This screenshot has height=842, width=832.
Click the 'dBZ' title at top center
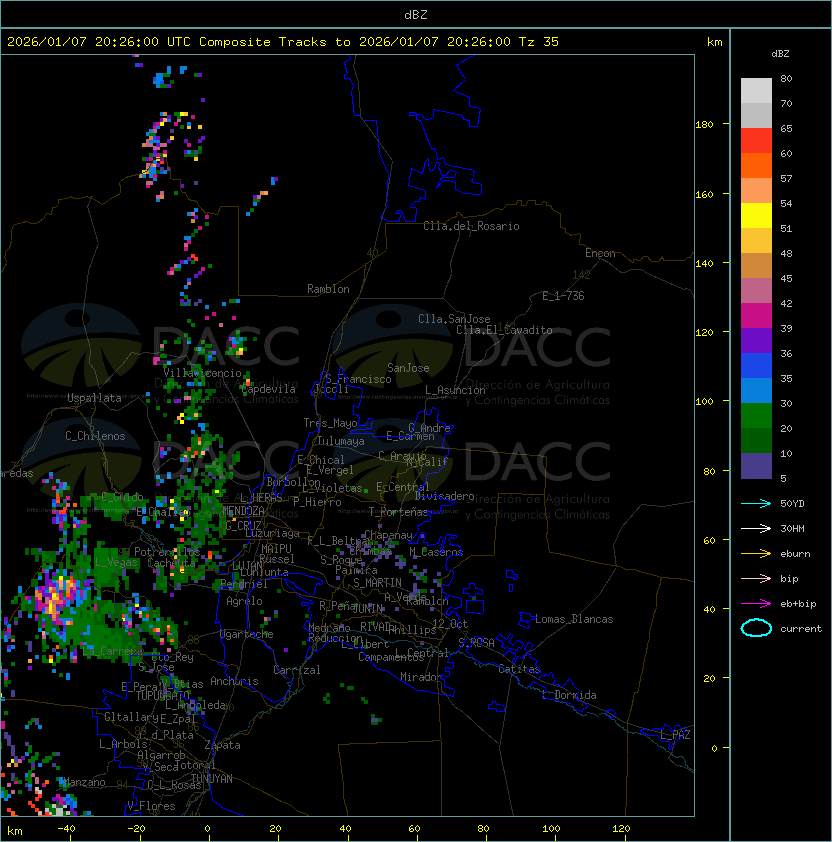tap(416, 15)
